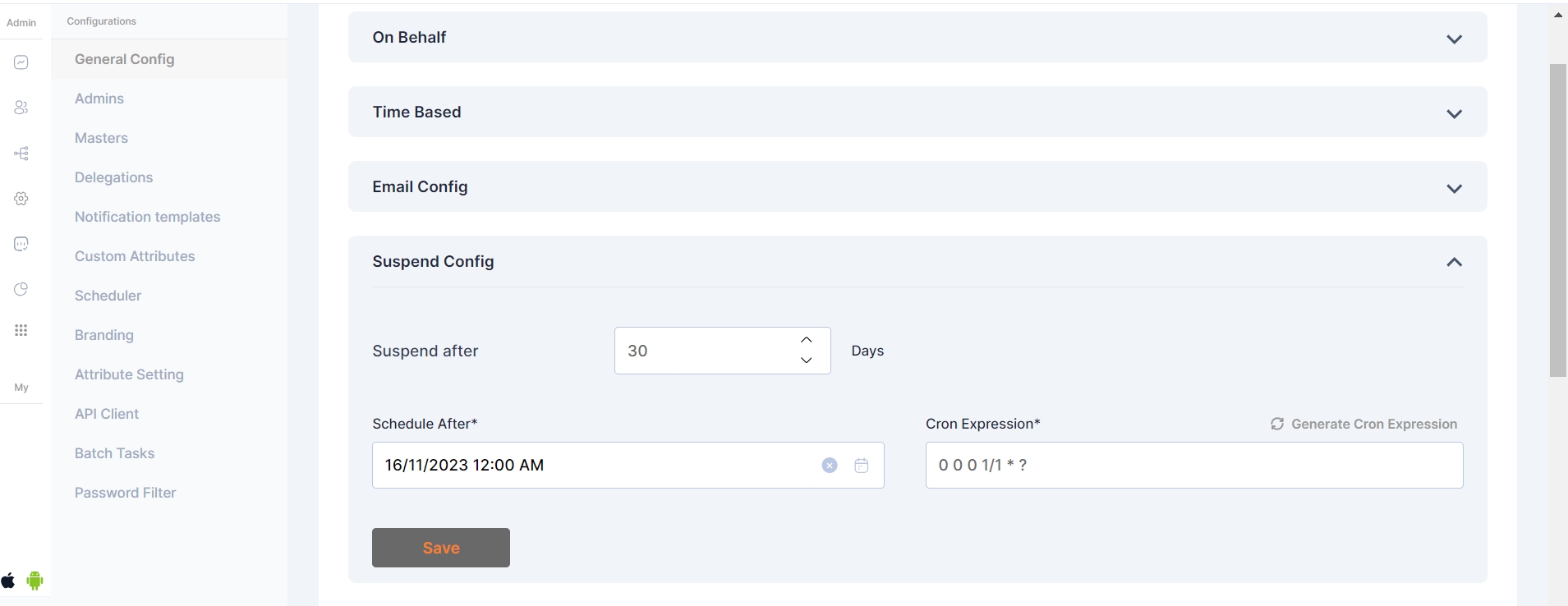Screen dimensions: 1568x606
Task: Expand the On Behalf section
Action: [1454, 39]
